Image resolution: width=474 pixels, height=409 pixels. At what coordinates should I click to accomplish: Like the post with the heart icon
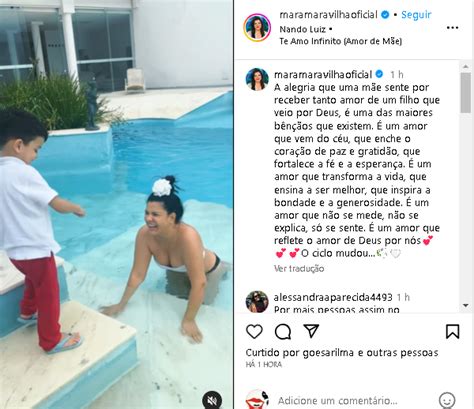click(x=254, y=331)
